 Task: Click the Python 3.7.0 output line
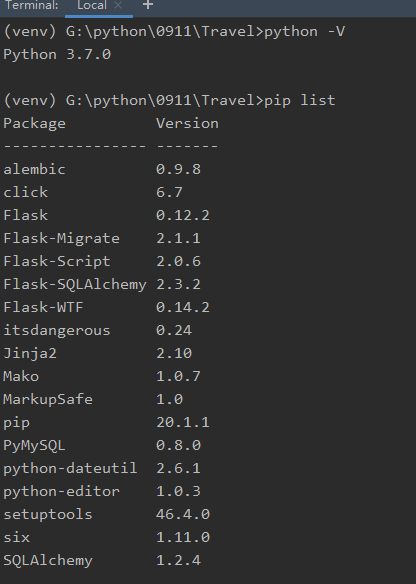point(57,54)
